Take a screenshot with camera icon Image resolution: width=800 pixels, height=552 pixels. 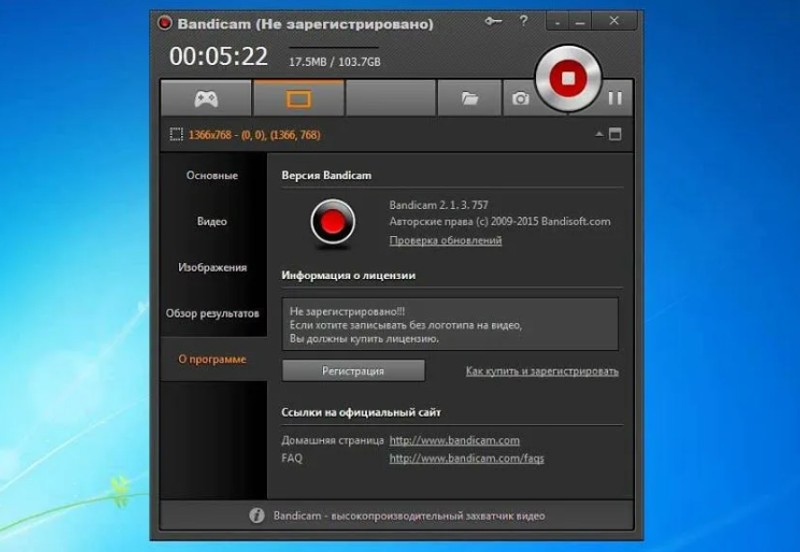[520, 98]
